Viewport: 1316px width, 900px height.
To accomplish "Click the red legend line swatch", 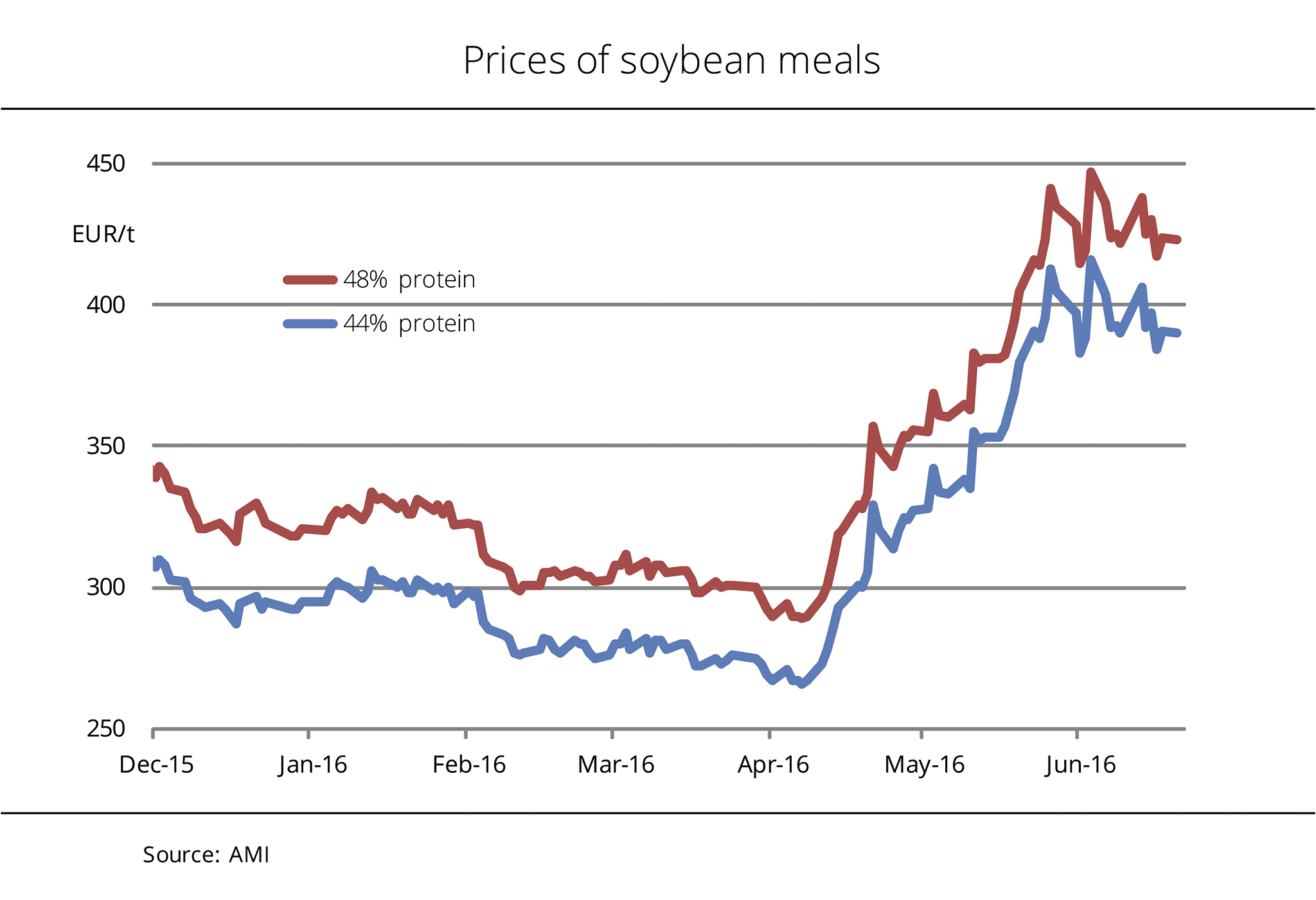I will 310,279.
